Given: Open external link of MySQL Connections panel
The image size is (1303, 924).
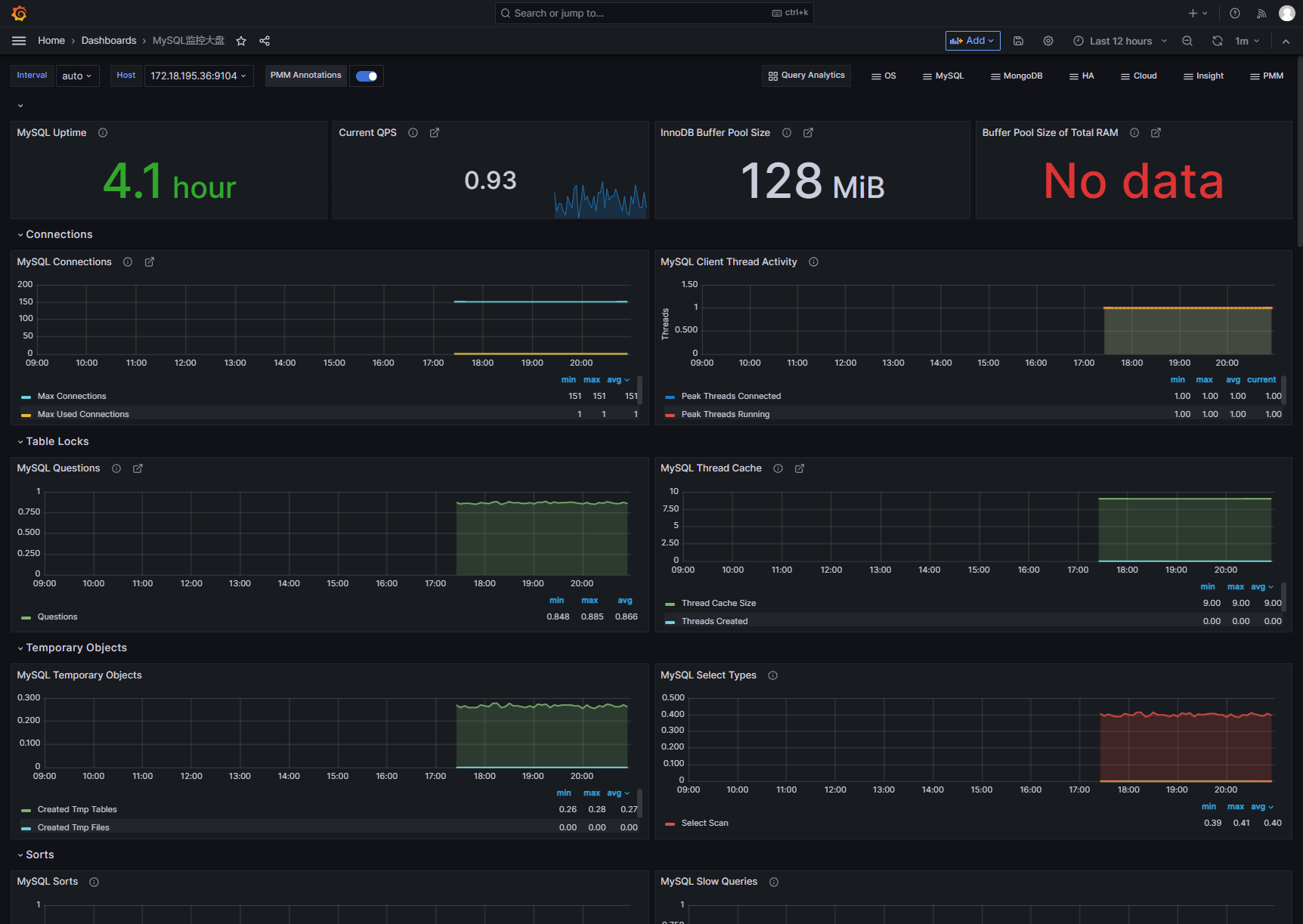Looking at the screenshot, I should (x=150, y=262).
